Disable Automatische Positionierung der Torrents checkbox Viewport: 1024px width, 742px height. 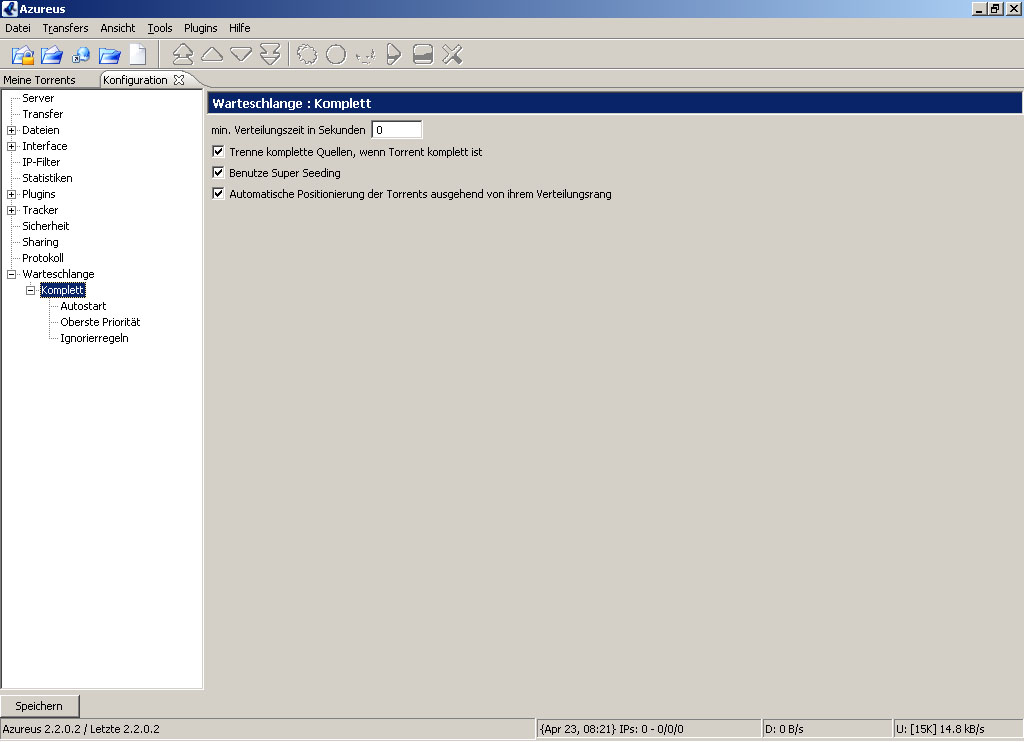[218, 193]
